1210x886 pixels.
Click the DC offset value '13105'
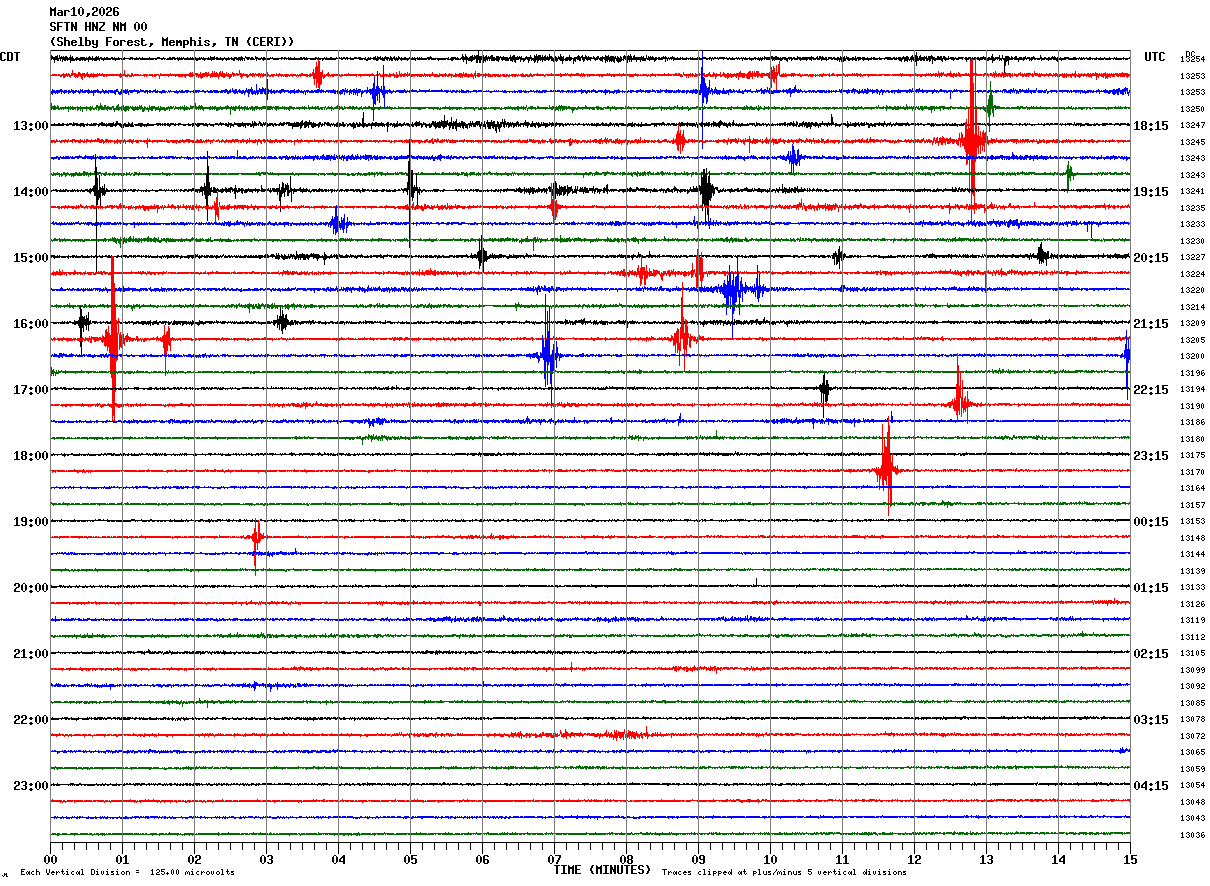[1192, 654]
